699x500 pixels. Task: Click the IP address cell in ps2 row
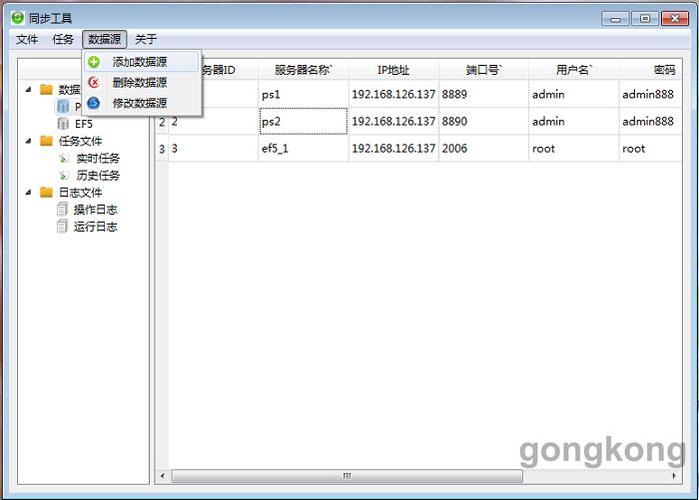[394, 121]
